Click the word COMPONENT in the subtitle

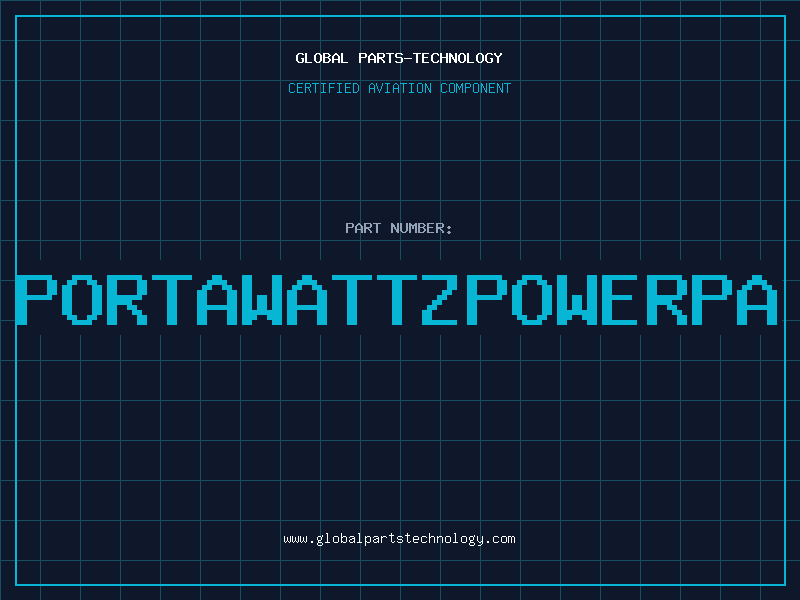coord(474,88)
